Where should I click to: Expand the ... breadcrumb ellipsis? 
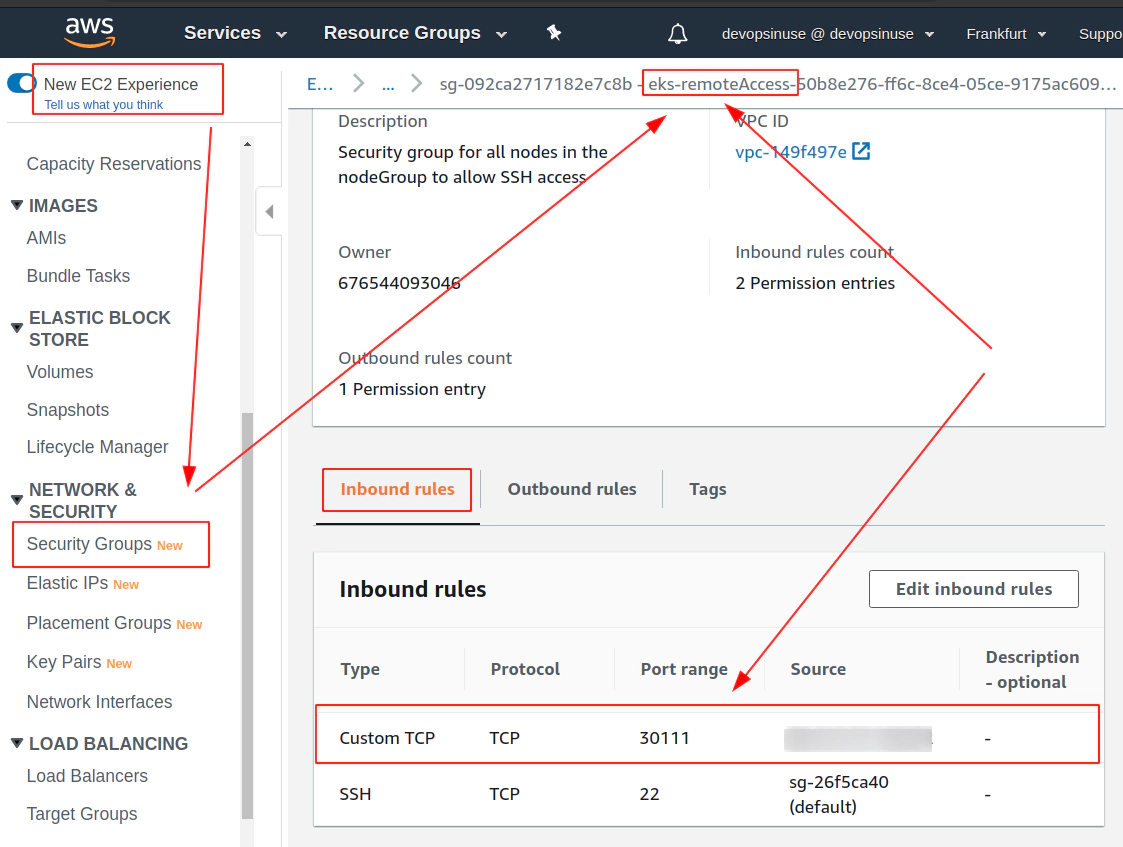click(x=388, y=84)
